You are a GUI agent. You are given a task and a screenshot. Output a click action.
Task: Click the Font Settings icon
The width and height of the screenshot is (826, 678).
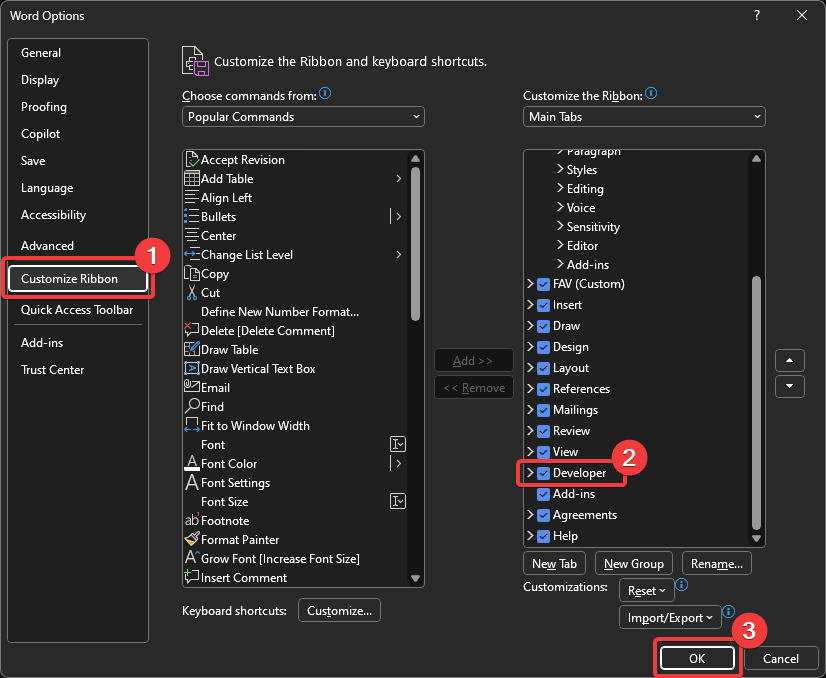192,482
